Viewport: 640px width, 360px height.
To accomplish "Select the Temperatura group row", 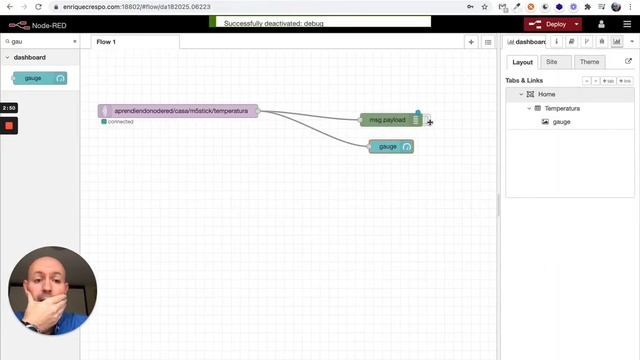I will [570, 108].
